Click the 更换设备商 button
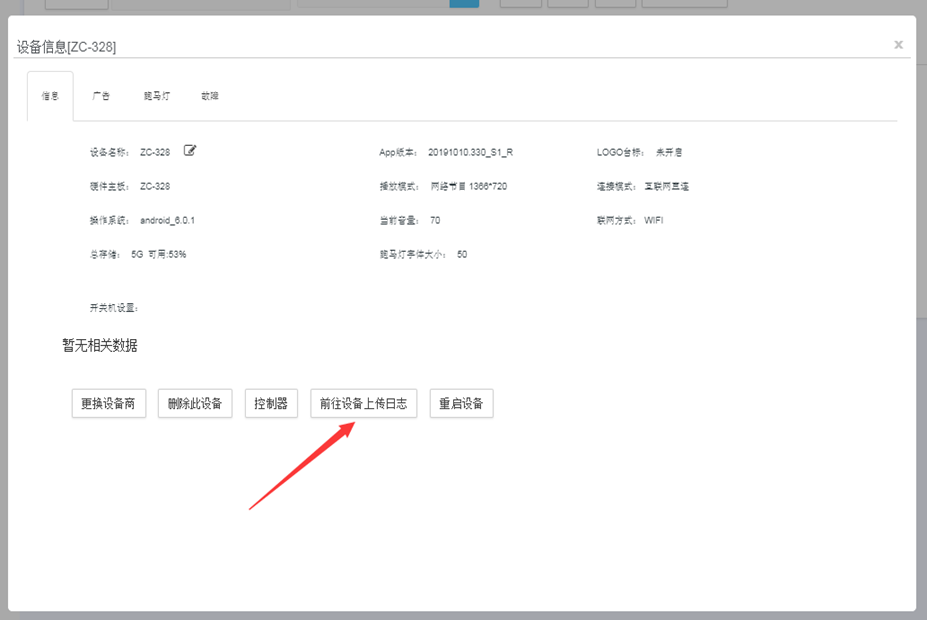The width and height of the screenshot is (927, 620). point(109,404)
